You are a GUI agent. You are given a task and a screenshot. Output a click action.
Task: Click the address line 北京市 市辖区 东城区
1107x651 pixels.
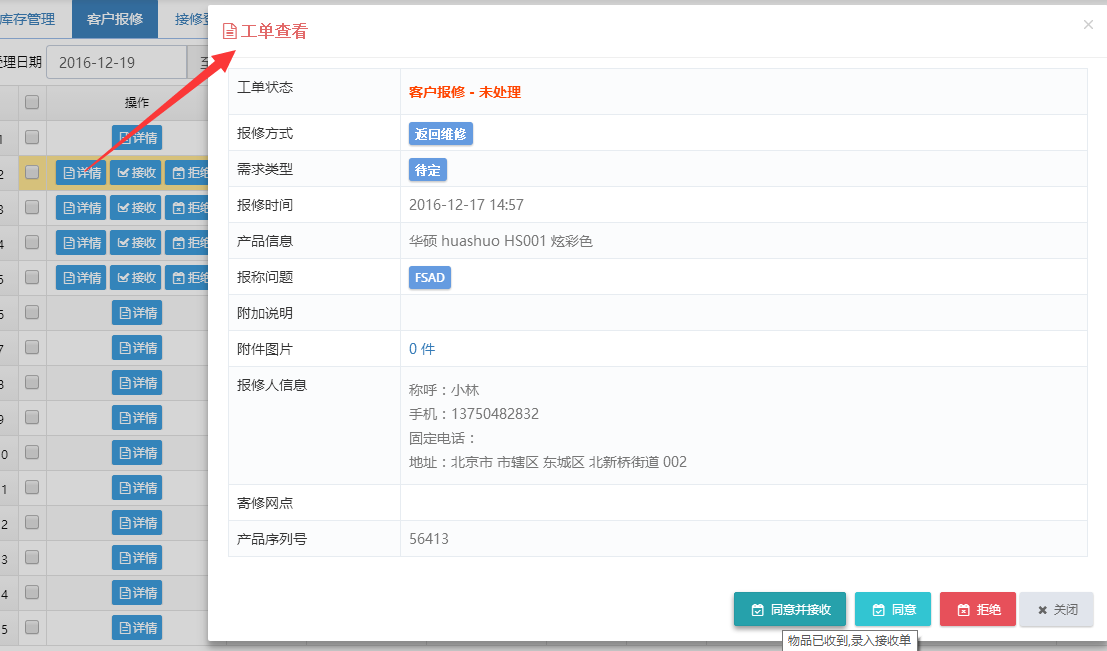point(548,462)
